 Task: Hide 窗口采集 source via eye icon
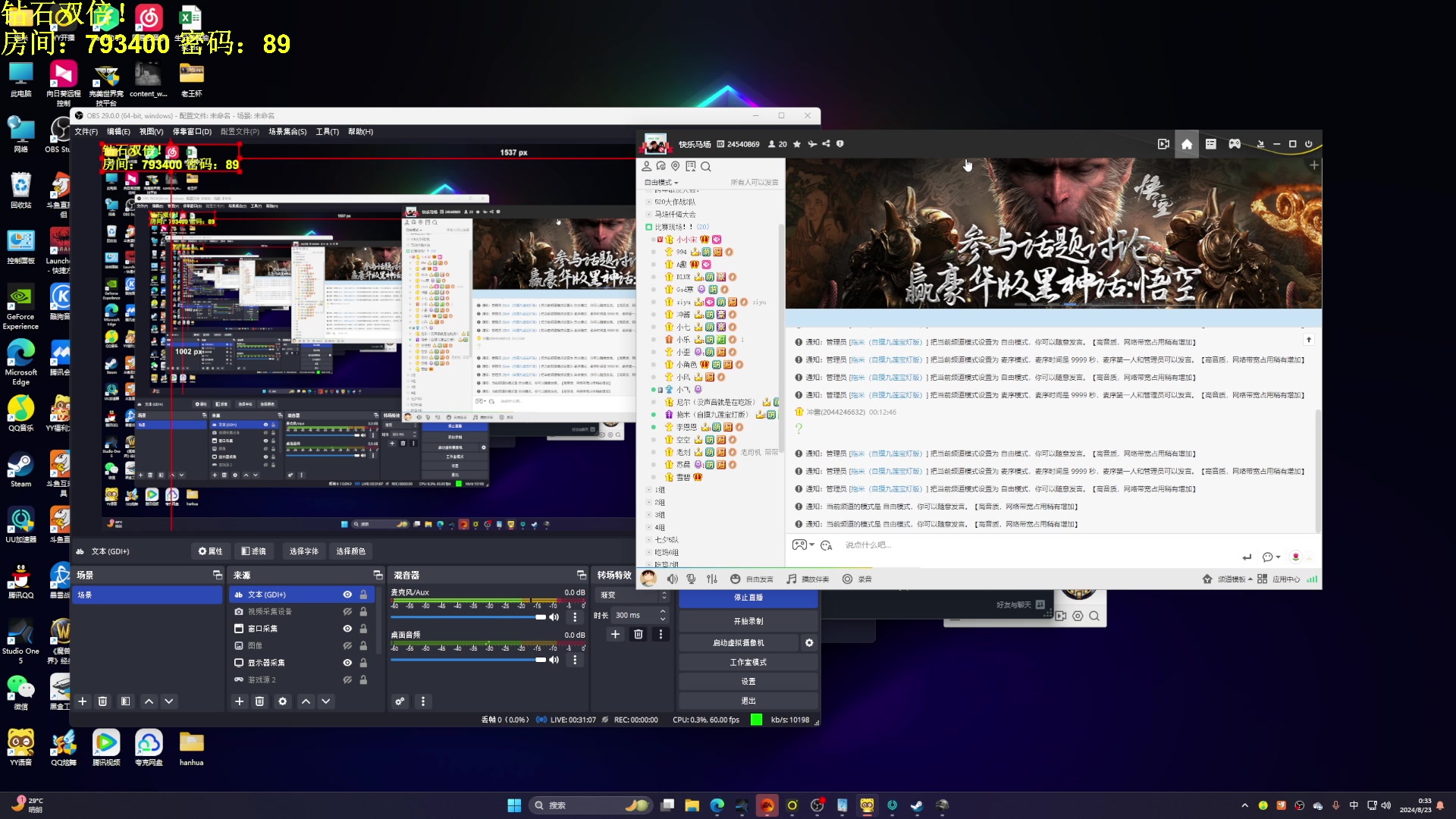point(347,629)
